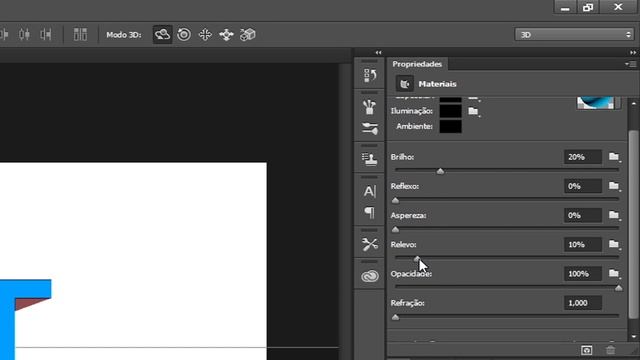Screen dimensions: 640x360
Task: Click the Opacidade slider handle
Action: [618, 288]
